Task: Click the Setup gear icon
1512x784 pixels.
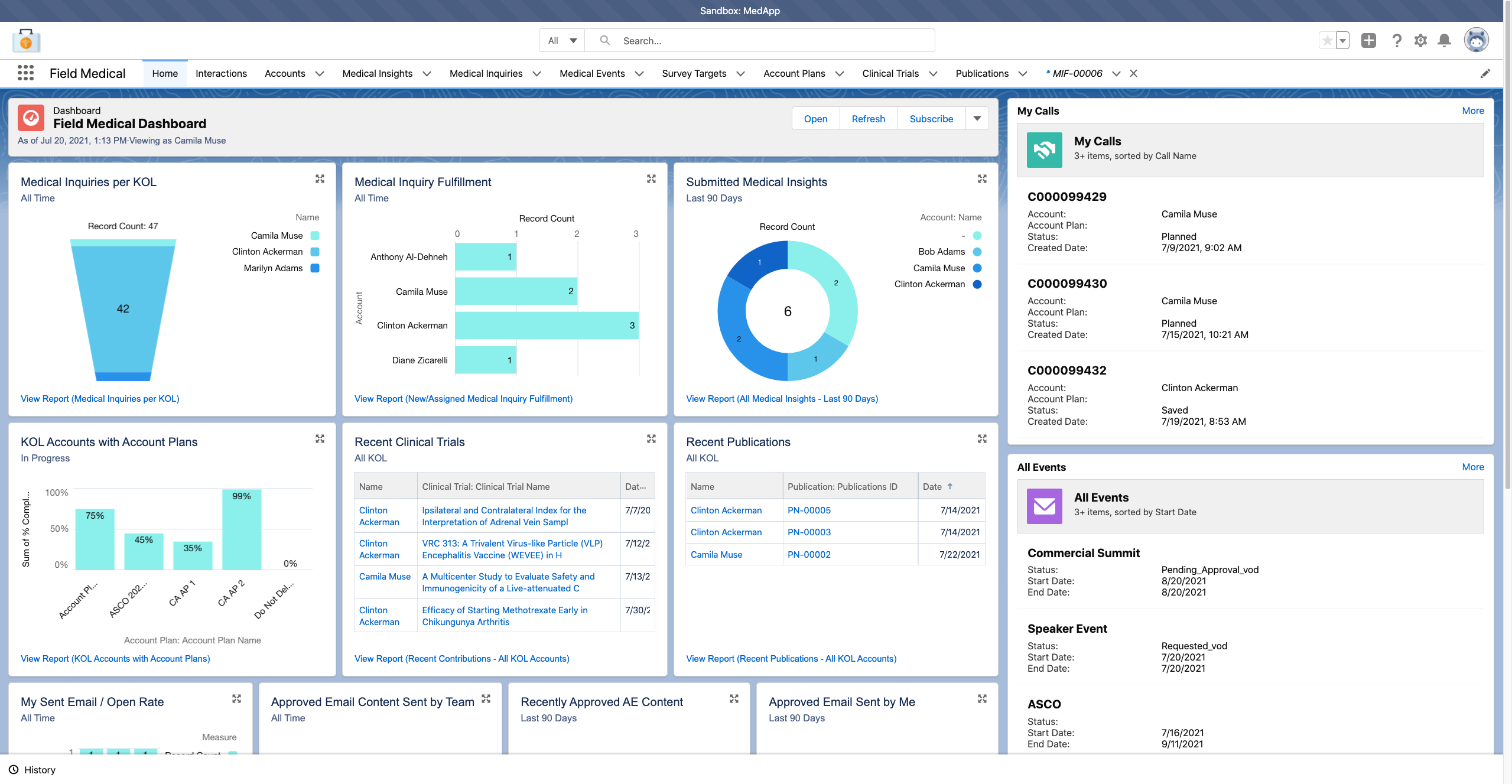Action: 1420,40
